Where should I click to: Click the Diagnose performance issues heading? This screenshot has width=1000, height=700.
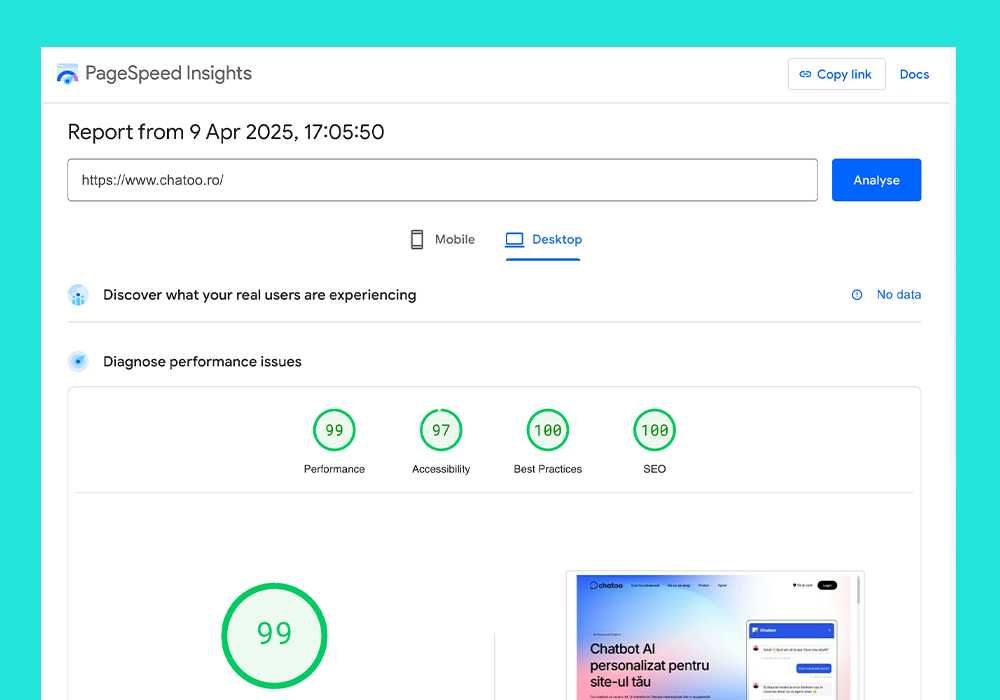202,361
